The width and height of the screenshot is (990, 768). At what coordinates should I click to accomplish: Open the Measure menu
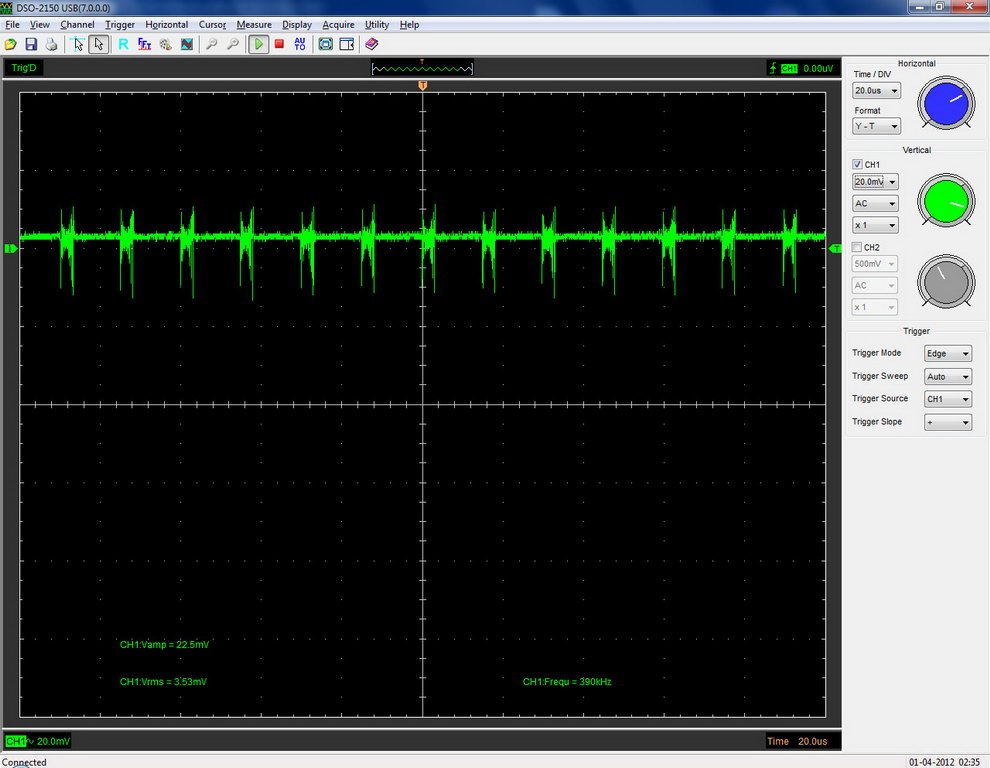point(254,24)
